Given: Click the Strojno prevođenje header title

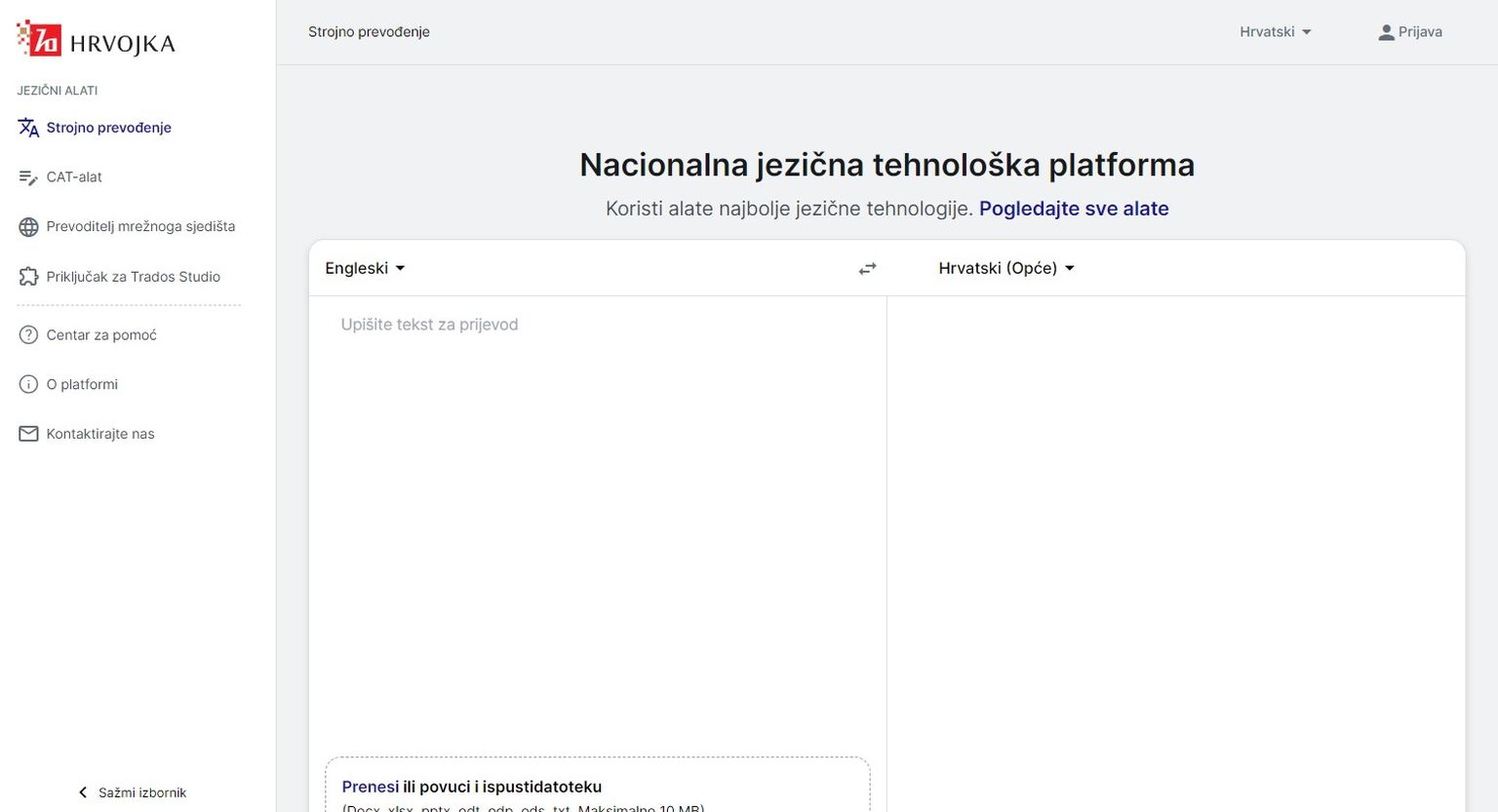Looking at the screenshot, I should [x=369, y=32].
